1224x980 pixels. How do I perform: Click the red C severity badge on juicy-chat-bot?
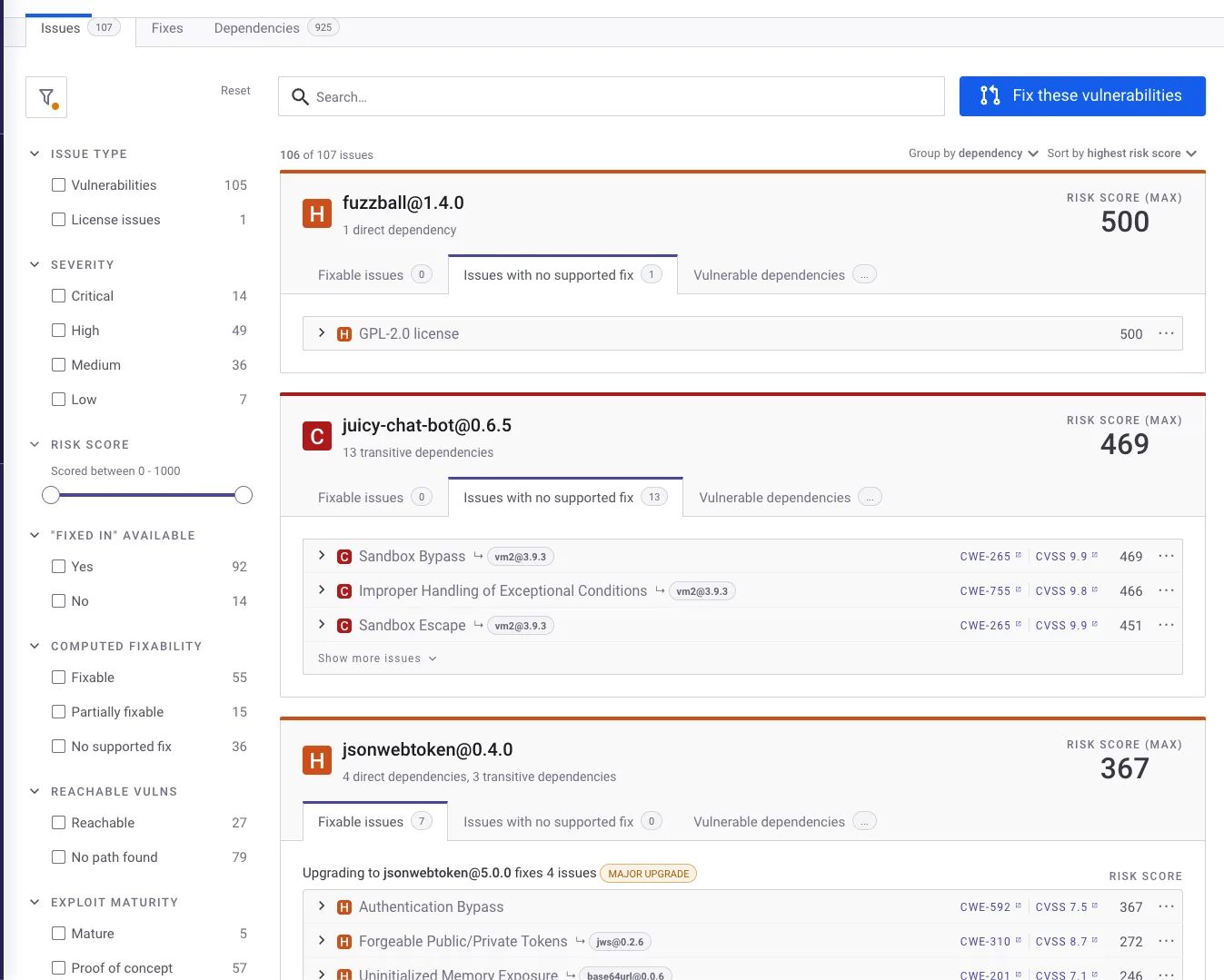(x=316, y=436)
